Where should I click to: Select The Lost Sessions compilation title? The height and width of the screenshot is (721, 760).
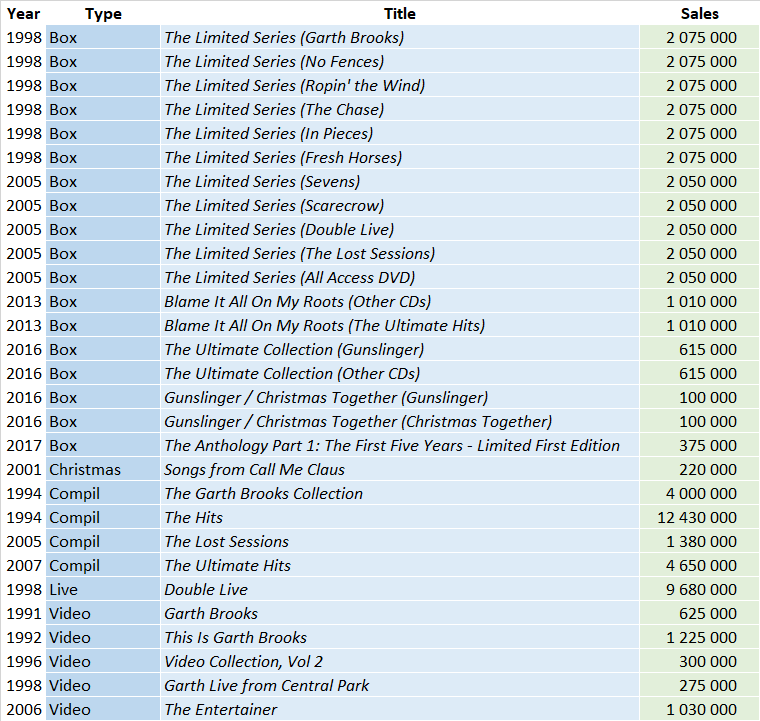[x=226, y=542]
